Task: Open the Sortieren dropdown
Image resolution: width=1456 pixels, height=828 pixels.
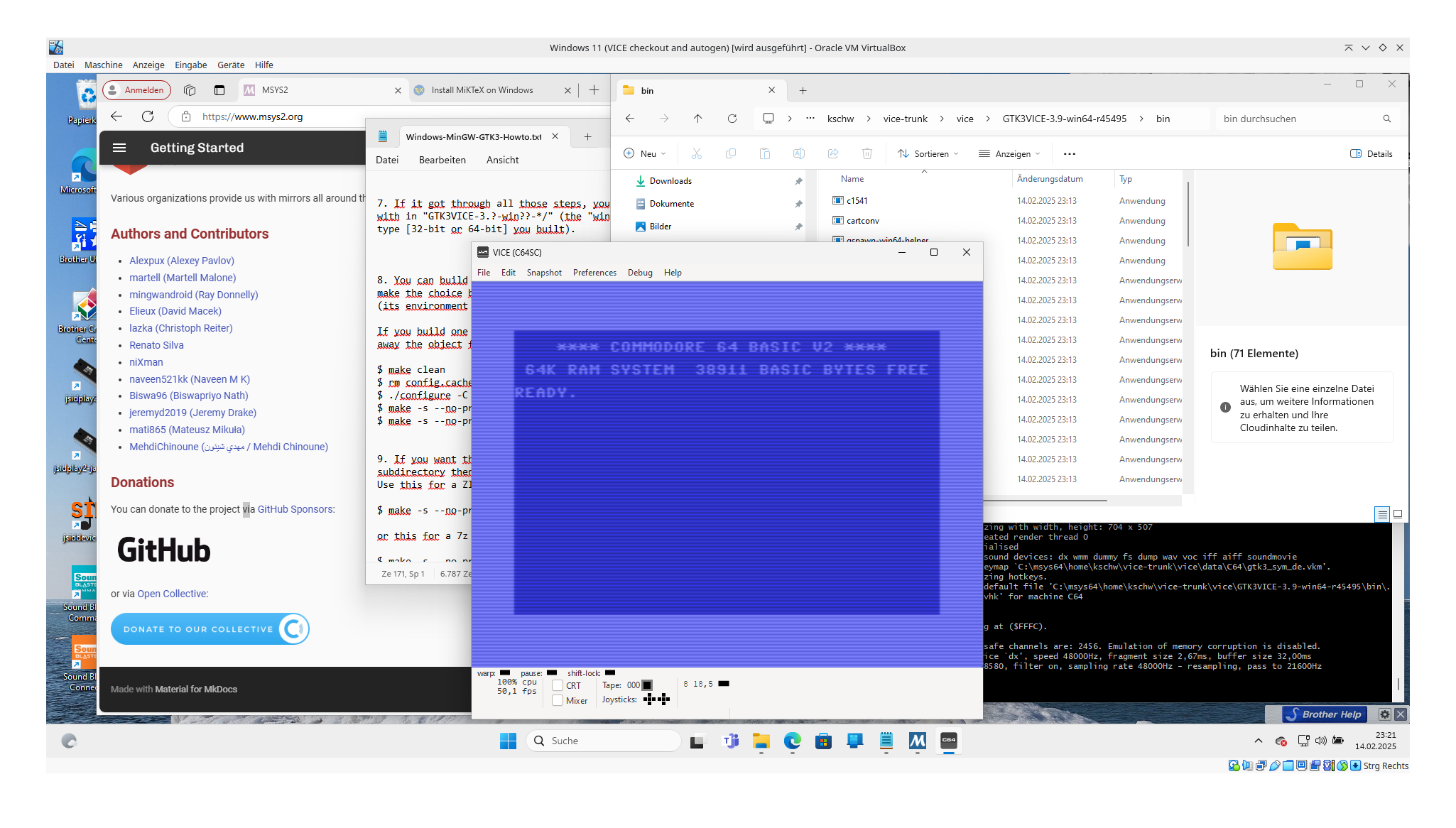Action: point(928,153)
